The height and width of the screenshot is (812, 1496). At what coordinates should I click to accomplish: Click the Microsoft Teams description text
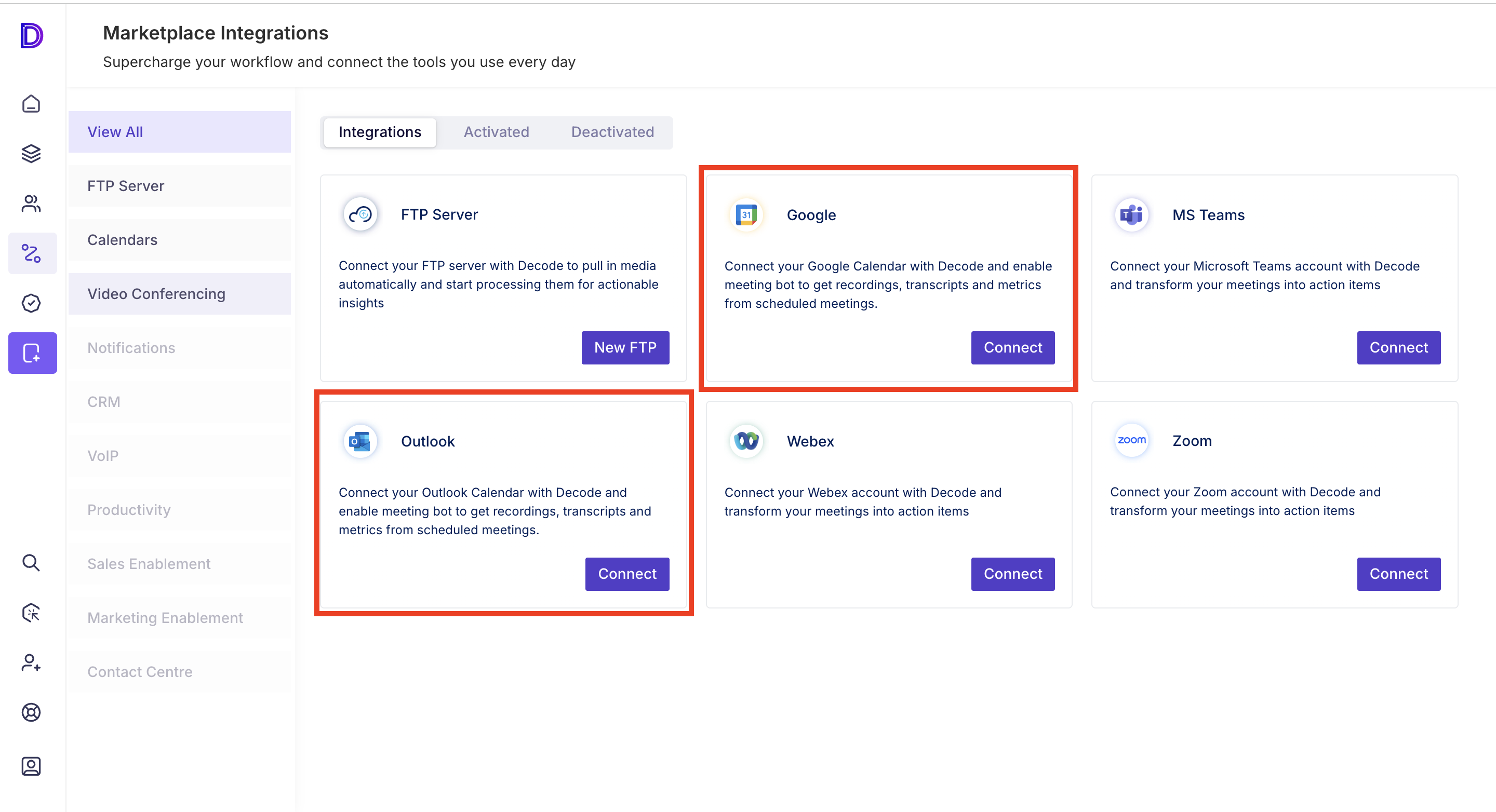click(1265, 276)
